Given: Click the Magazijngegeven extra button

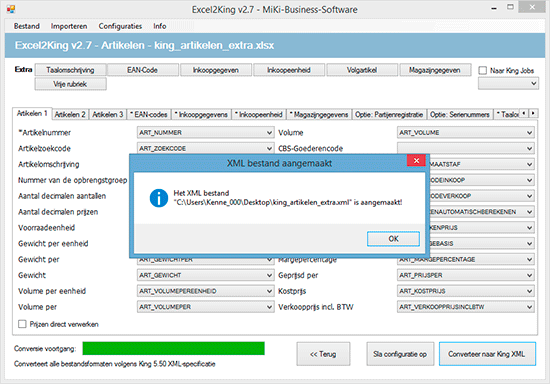Looking at the screenshot, I should [x=435, y=70].
